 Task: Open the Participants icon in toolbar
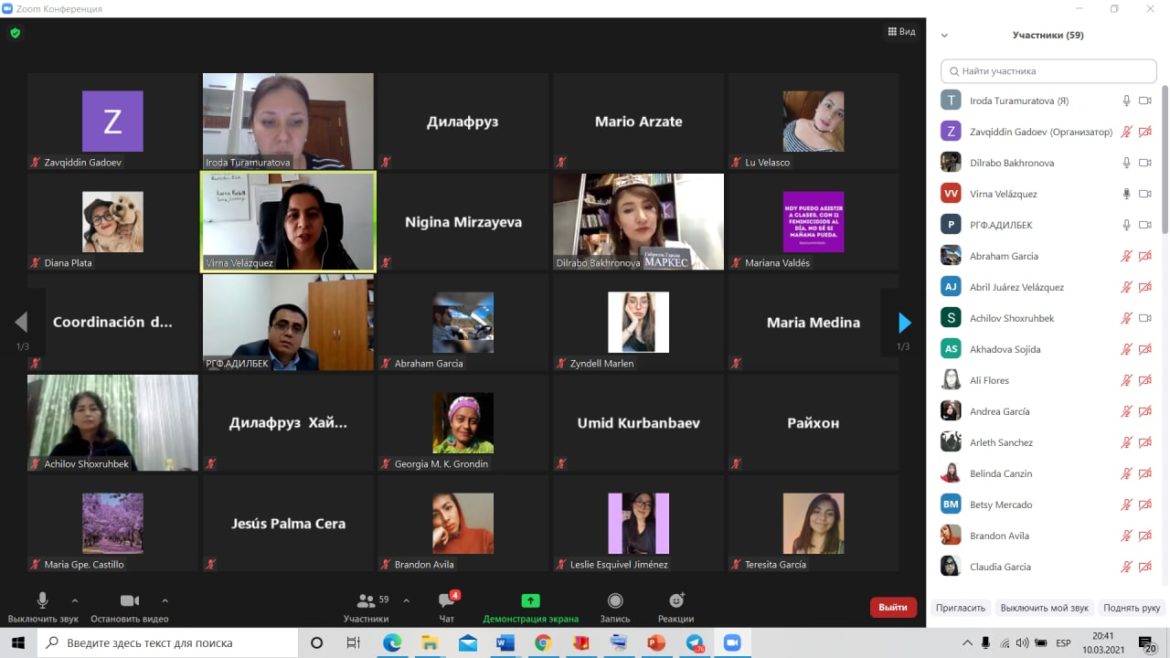pos(366,601)
